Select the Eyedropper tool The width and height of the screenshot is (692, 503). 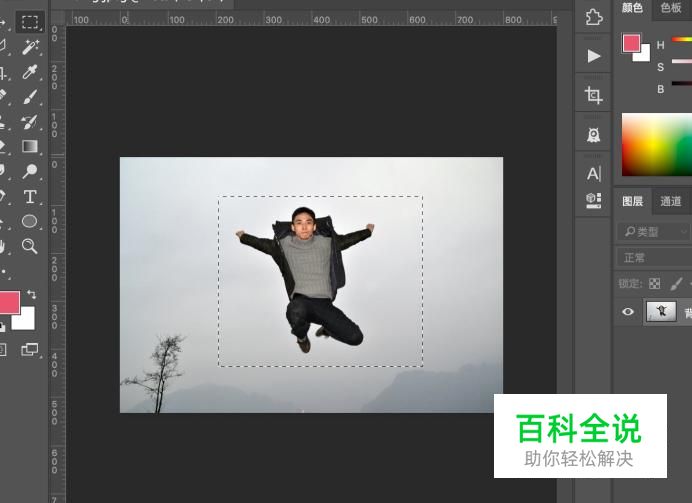click(30, 71)
